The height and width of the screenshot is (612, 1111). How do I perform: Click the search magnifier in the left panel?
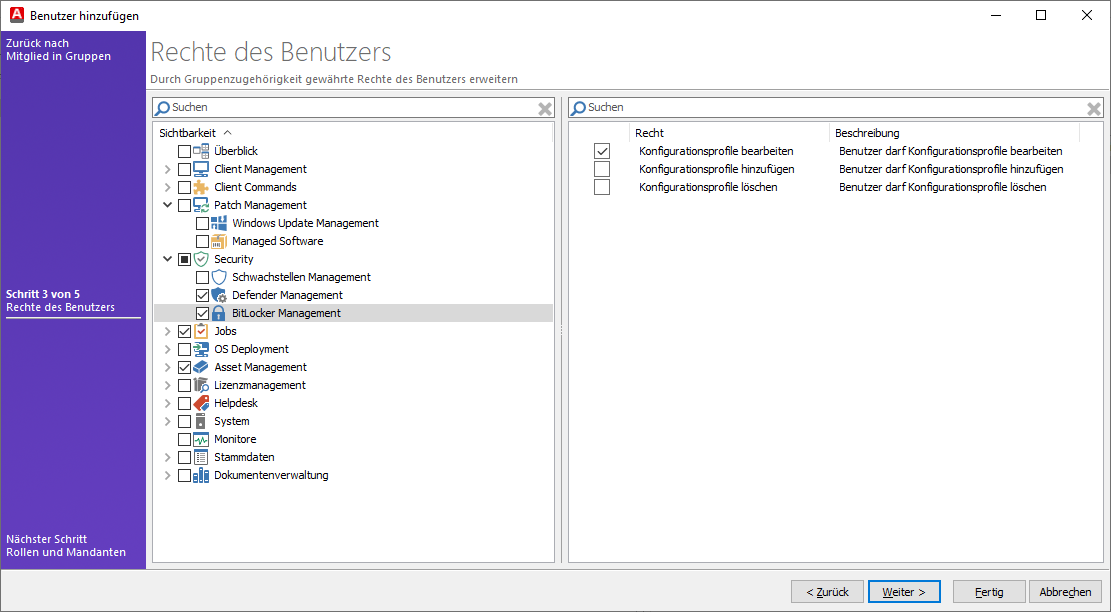pyautogui.click(x=163, y=107)
